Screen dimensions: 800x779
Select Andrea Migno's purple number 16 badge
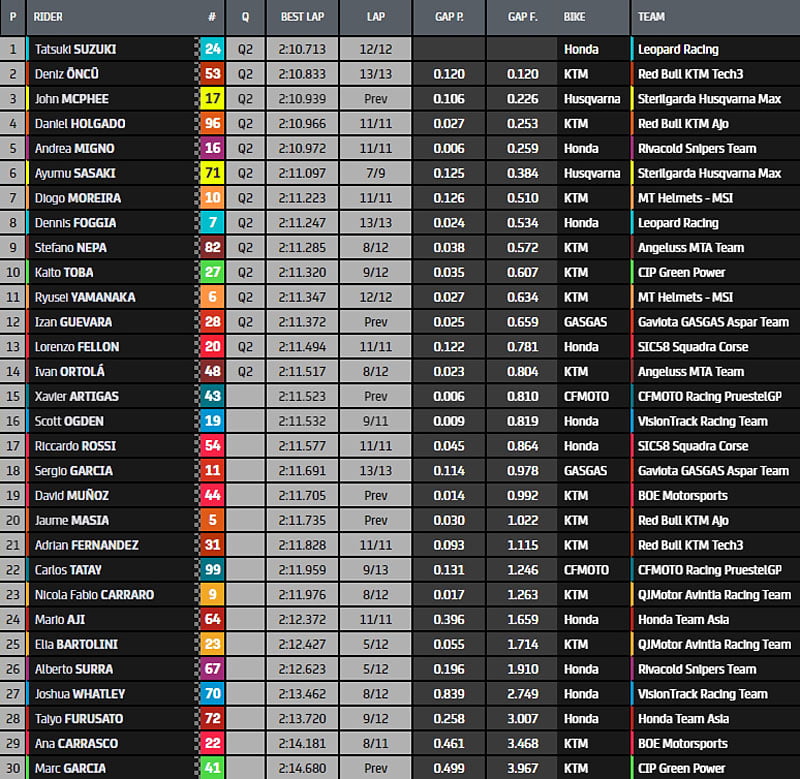(x=212, y=148)
